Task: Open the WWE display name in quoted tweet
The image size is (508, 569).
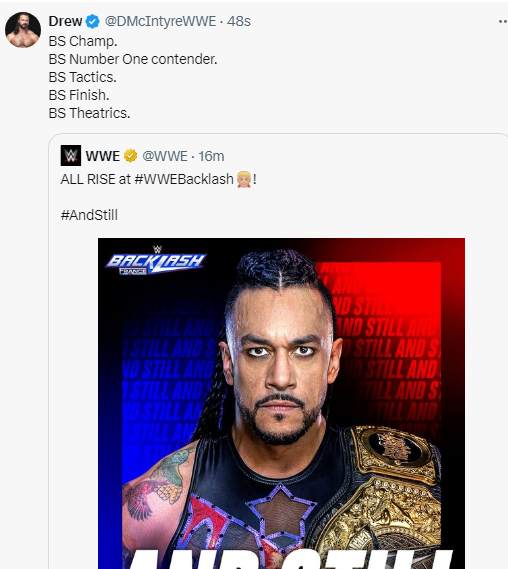Action: point(103,156)
